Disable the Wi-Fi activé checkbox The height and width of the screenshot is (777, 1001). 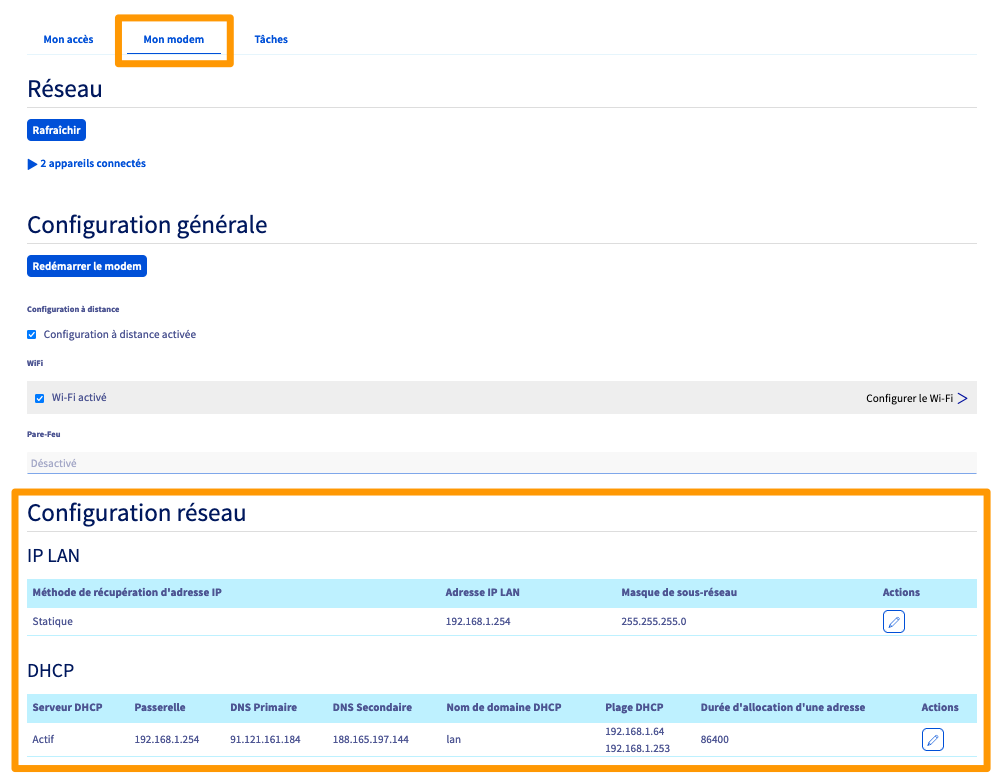click(x=40, y=398)
